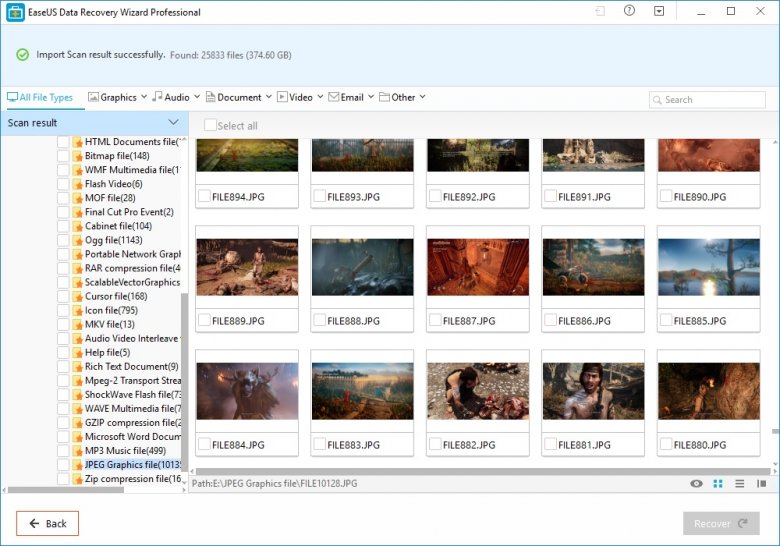This screenshot has height=546, width=780.
Task: Select the MKV file(13) tree item
Action: click(109, 325)
